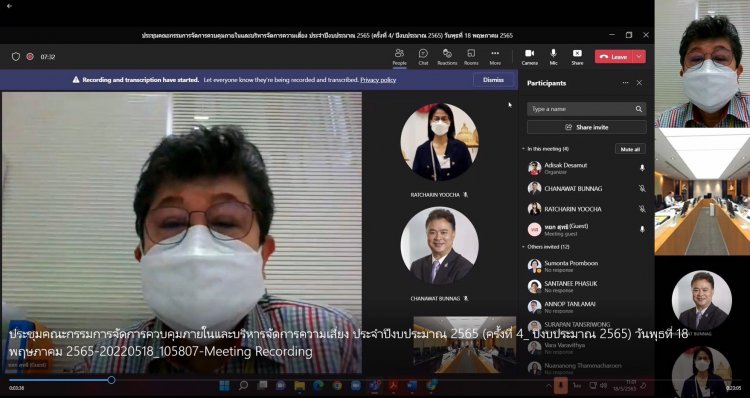Screen dimensions: 750x398
Task: Open Adobe Acrobat from the taskbar
Action: click(x=393, y=386)
